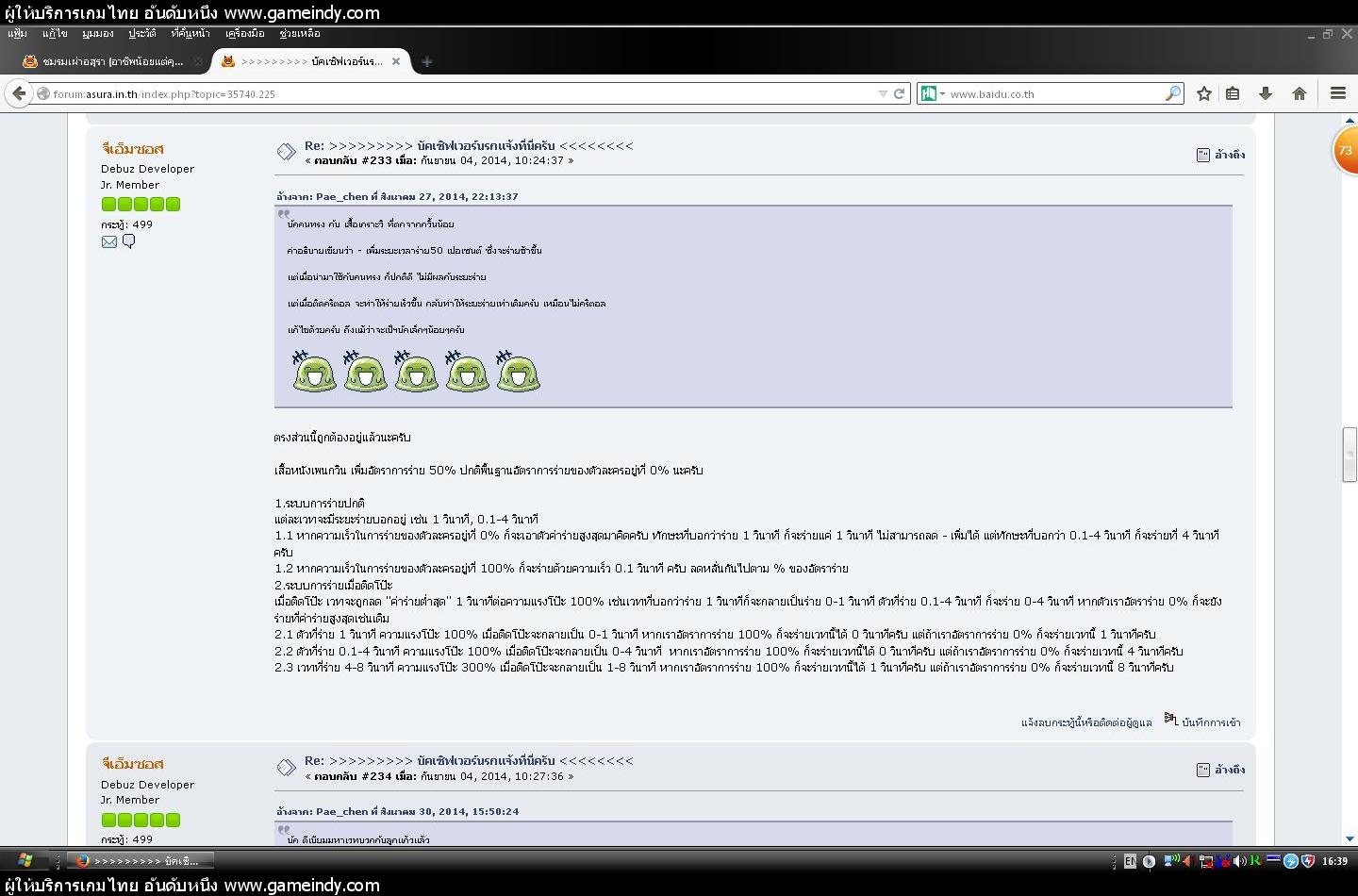Image resolution: width=1358 pixels, height=896 pixels.
Task: Click the green R tray icon
Action: point(1255,860)
